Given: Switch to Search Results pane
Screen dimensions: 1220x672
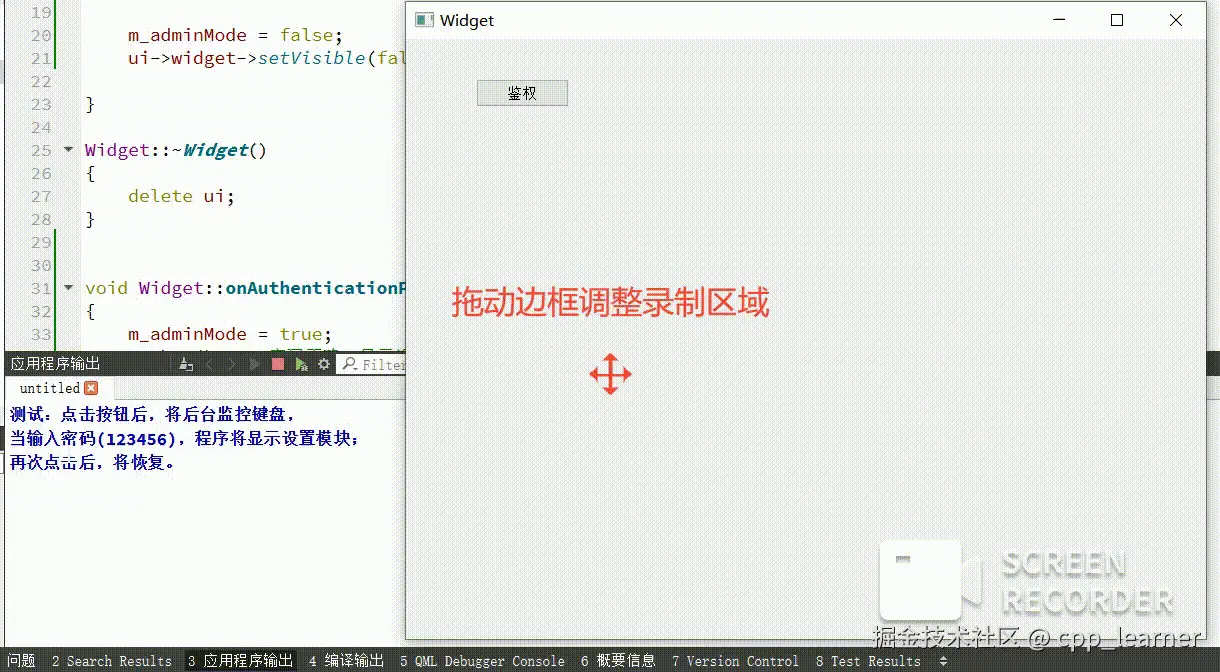Looking at the screenshot, I should click(x=111, y=661).
